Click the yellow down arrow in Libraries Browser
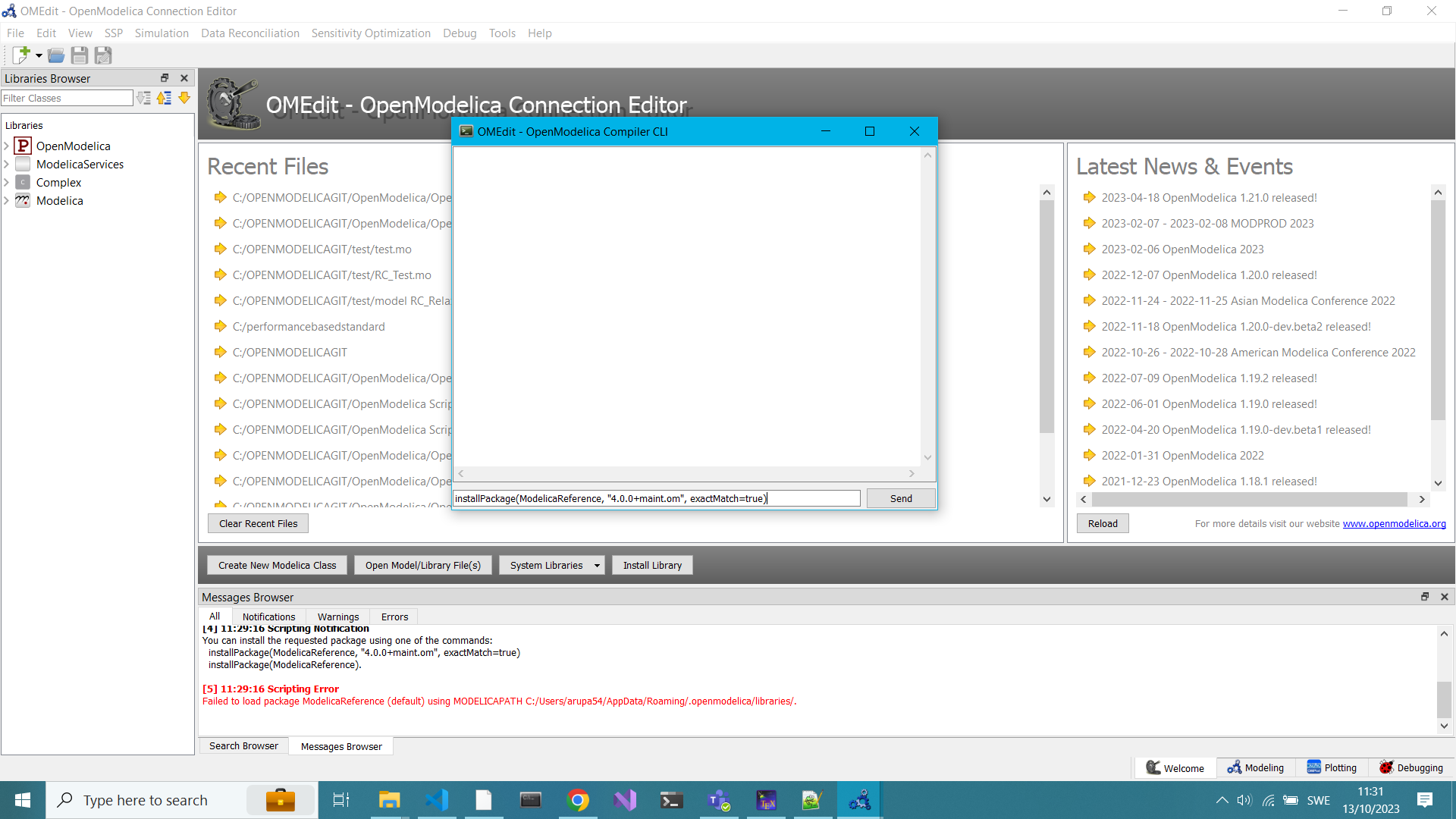 pyautogui.click(x=184, y=98)
